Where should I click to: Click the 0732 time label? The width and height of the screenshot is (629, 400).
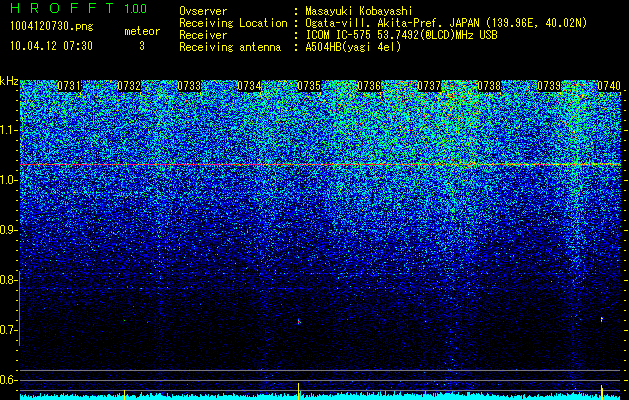point(129,86)
